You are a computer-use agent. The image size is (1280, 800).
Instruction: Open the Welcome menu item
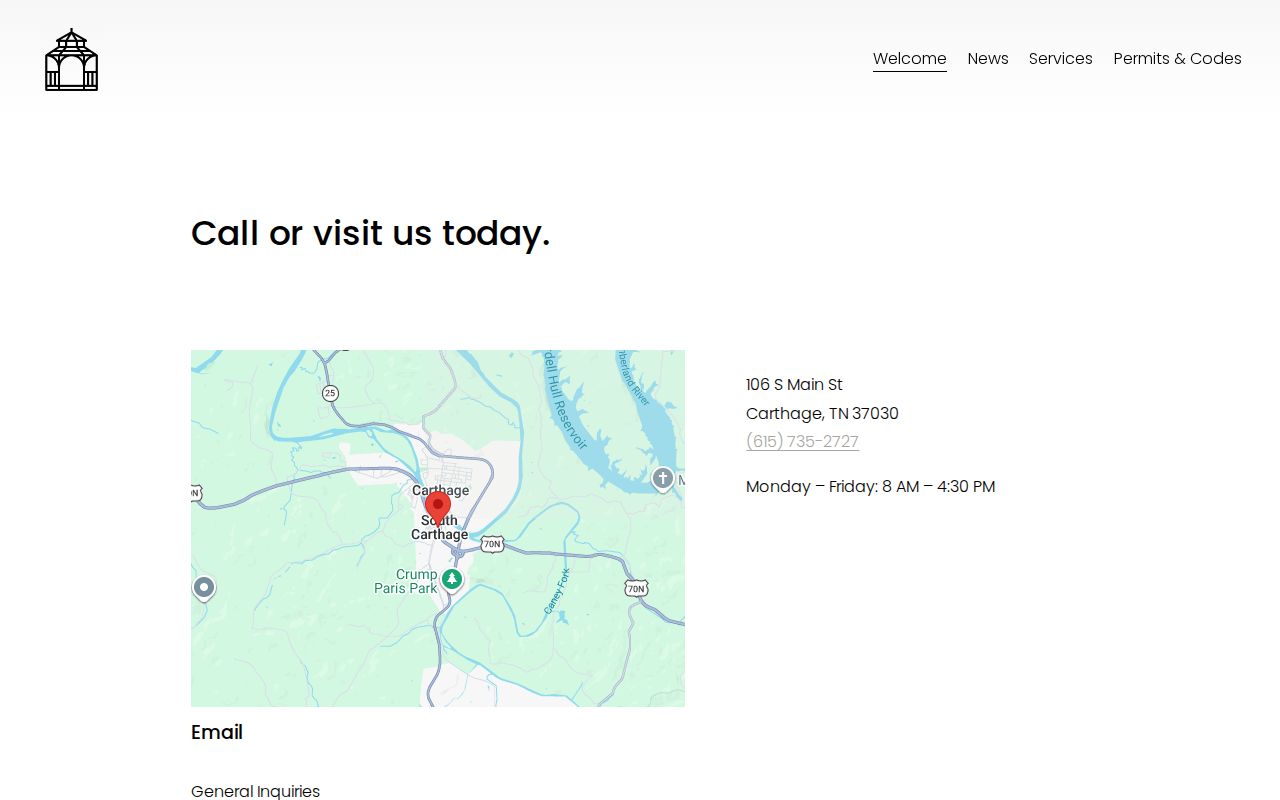[x=910, y=59]
